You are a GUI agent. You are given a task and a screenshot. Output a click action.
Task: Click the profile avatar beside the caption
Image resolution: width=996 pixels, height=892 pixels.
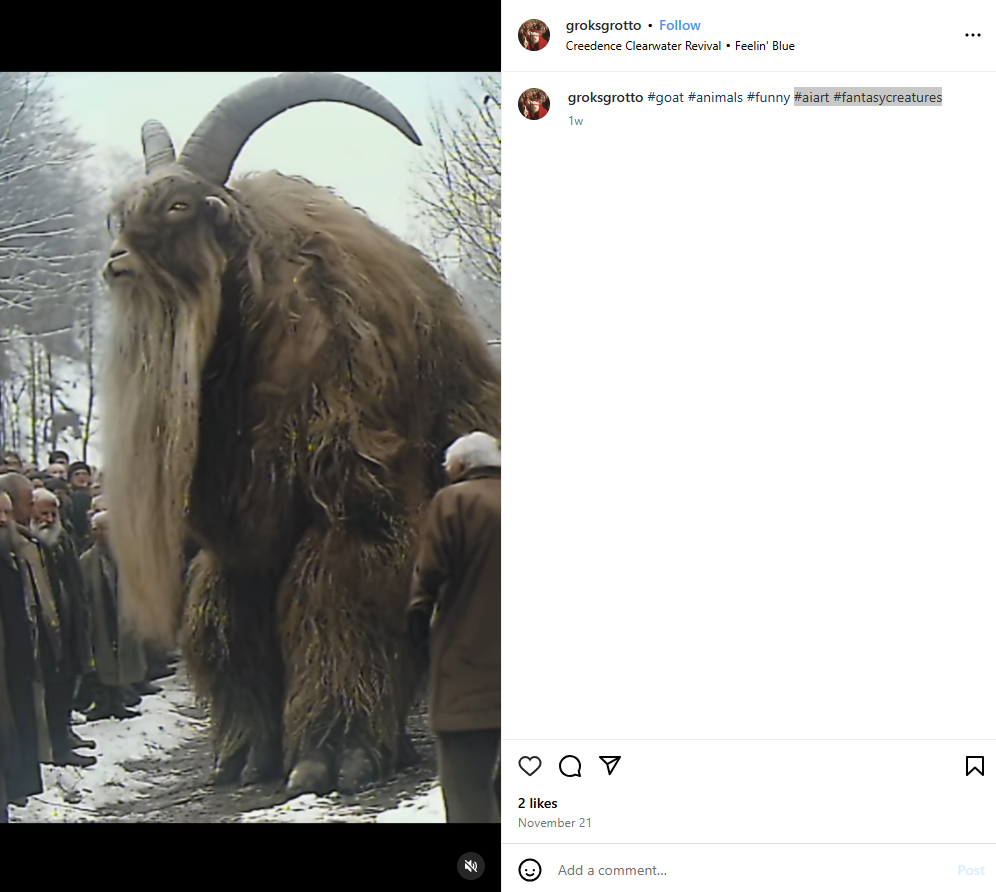pos(534,104)
